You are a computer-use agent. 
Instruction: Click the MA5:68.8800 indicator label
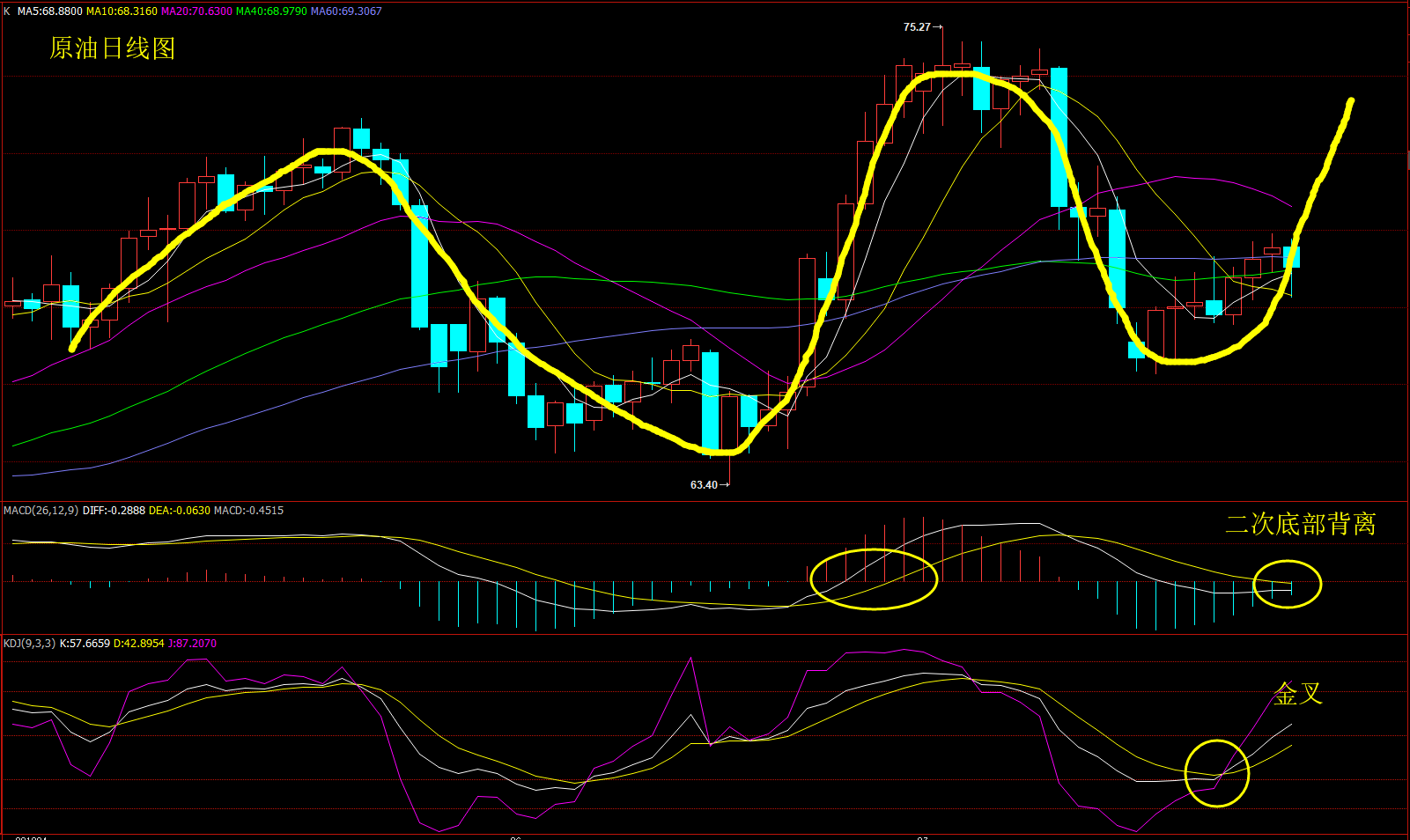pos(49,11)
